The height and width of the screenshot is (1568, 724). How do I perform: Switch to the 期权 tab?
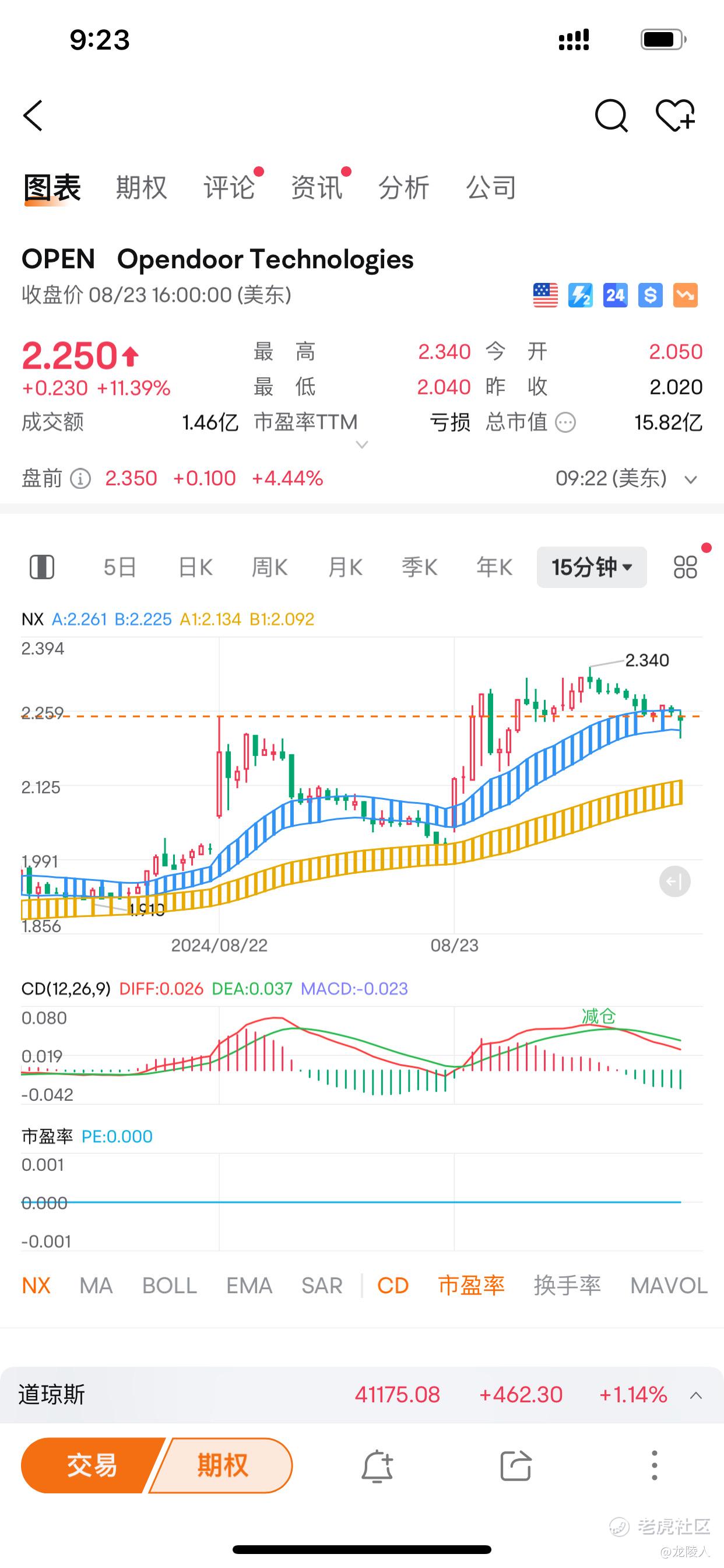(x=141, y=187)
